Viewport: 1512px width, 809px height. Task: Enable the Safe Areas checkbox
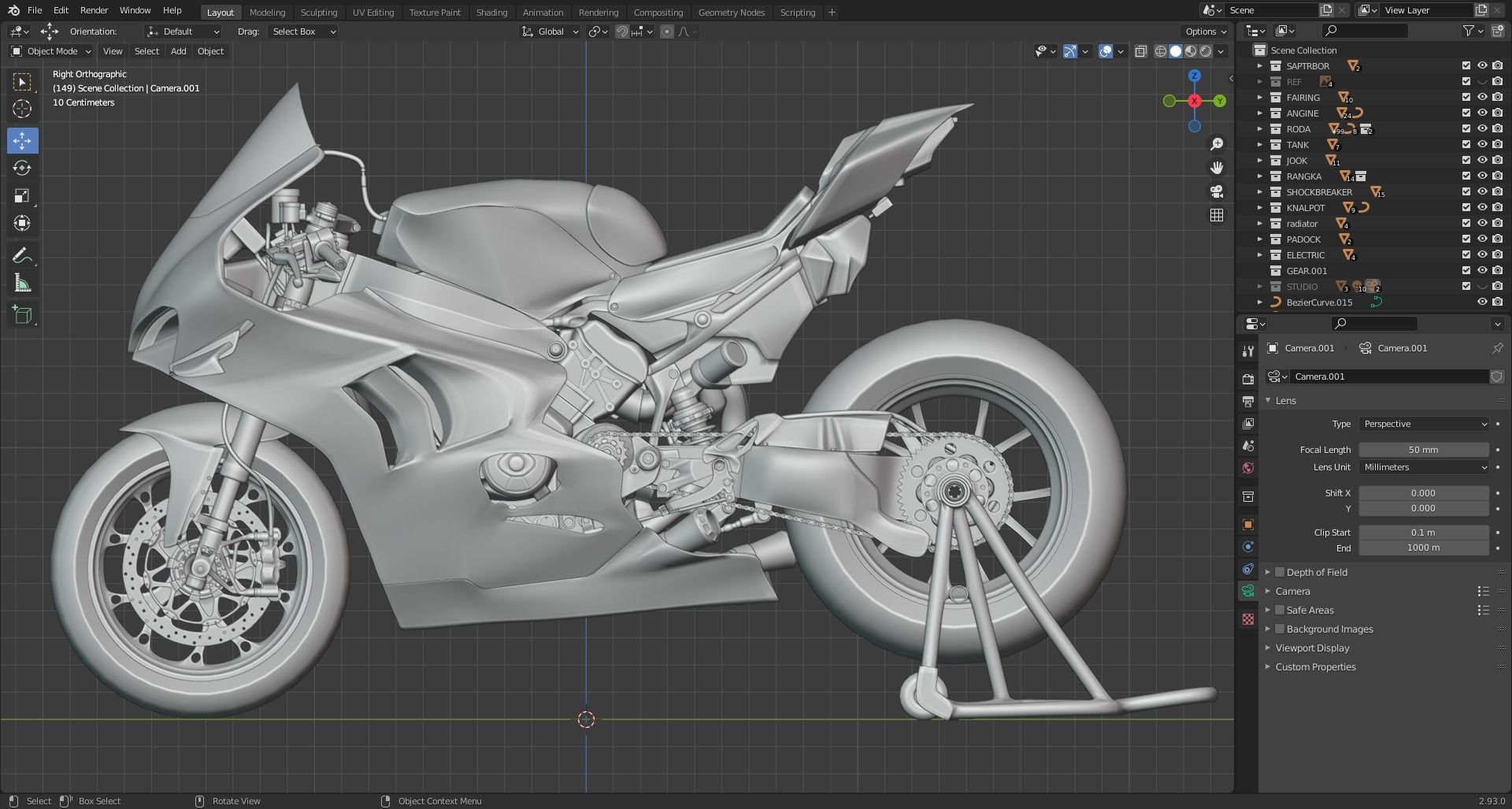pyautogui.click(x=1280, y=610)
